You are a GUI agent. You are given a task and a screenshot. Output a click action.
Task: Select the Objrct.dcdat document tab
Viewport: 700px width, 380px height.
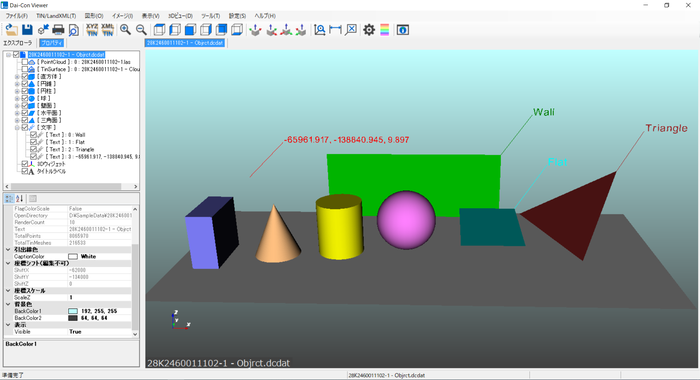(185, 43)
